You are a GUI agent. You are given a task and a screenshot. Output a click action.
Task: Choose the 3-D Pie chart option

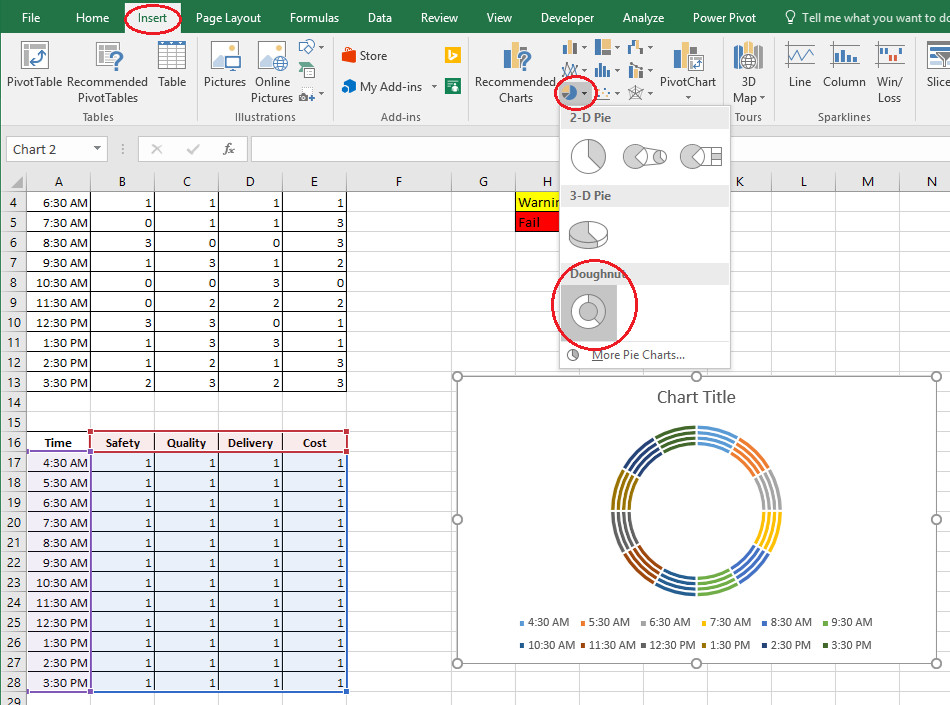588,234
